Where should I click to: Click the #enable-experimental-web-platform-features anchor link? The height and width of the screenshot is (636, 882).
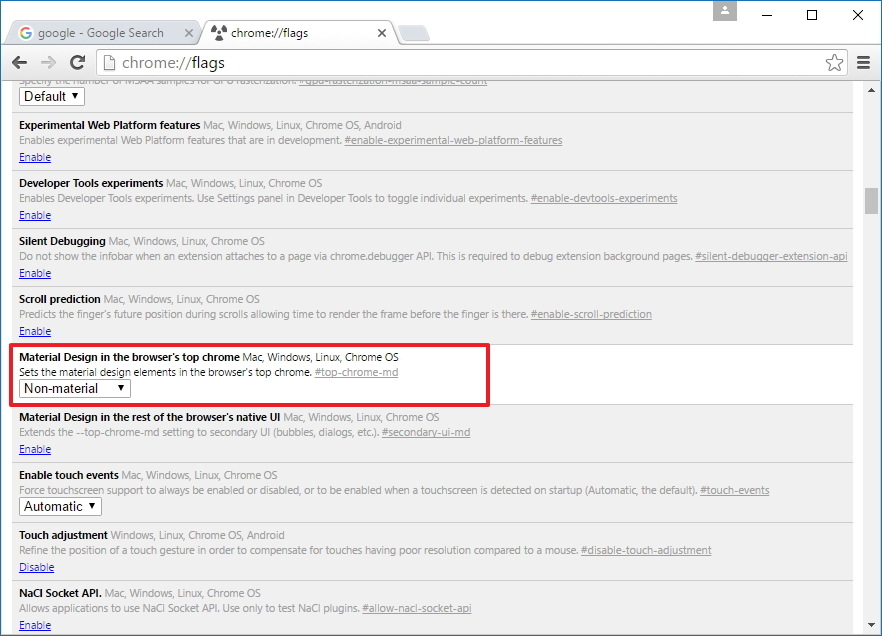(453, 140)
